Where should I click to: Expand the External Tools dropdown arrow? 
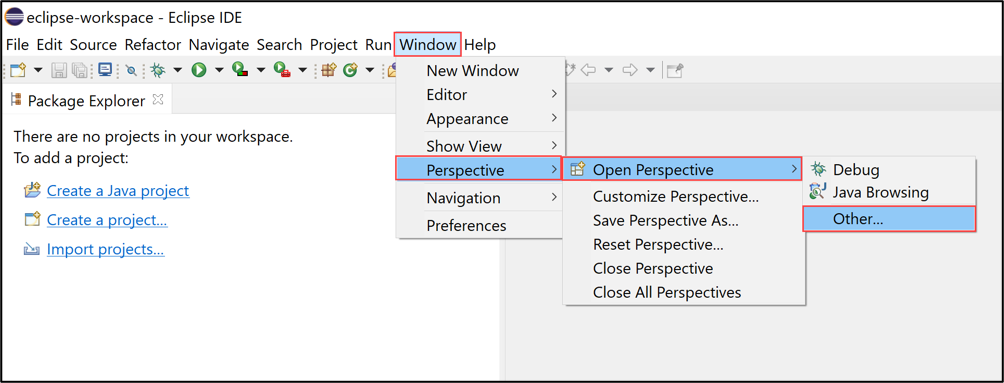click(x=302, y=70)
